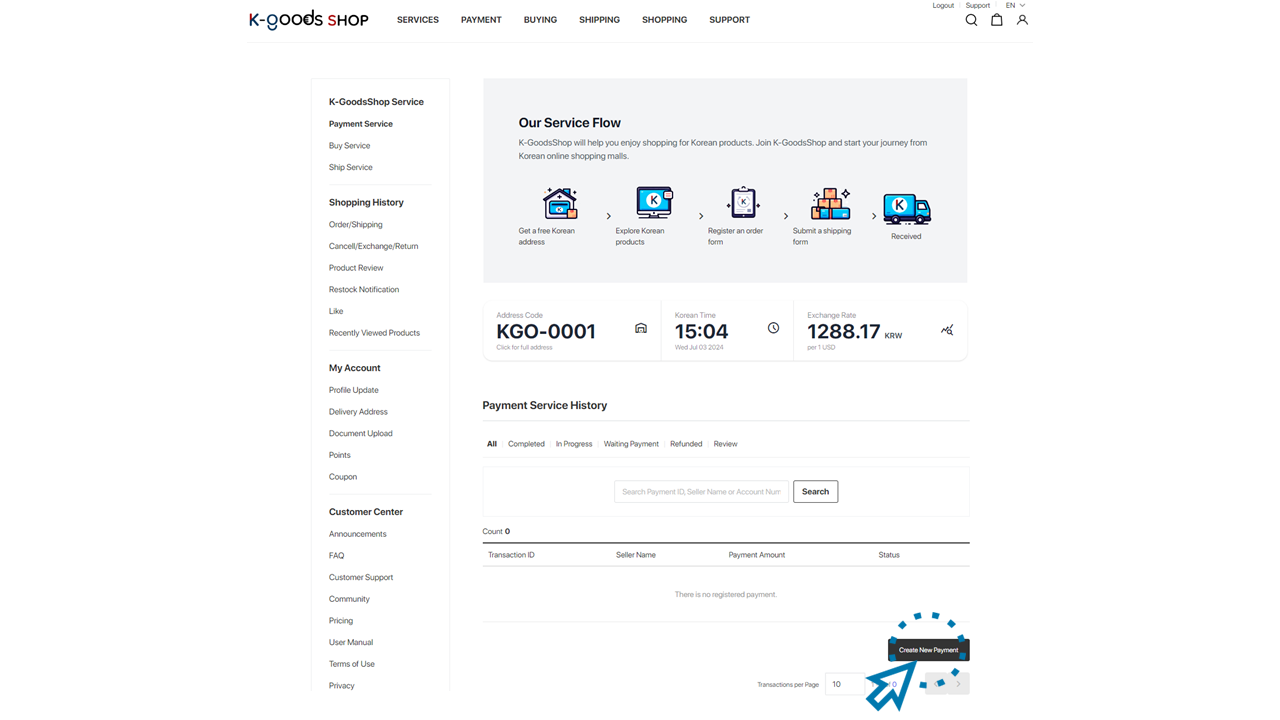Open Restock Notification in sidebar

pyautogui.click(x=364, y=290)
